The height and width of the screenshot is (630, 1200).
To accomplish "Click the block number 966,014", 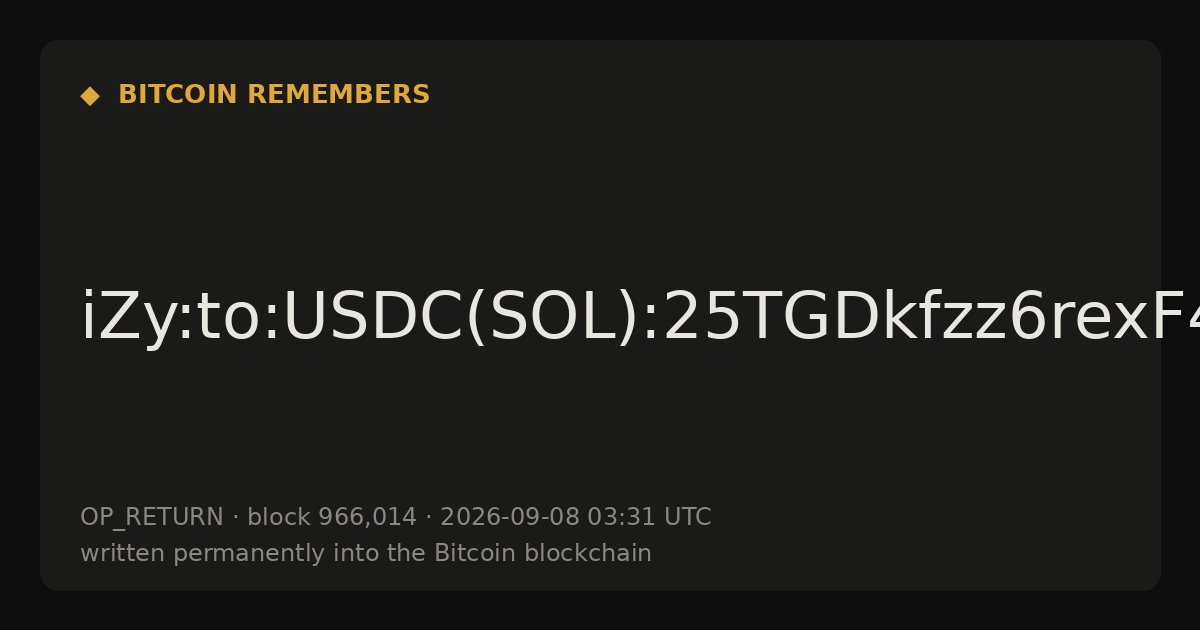I will click(367, 518).
